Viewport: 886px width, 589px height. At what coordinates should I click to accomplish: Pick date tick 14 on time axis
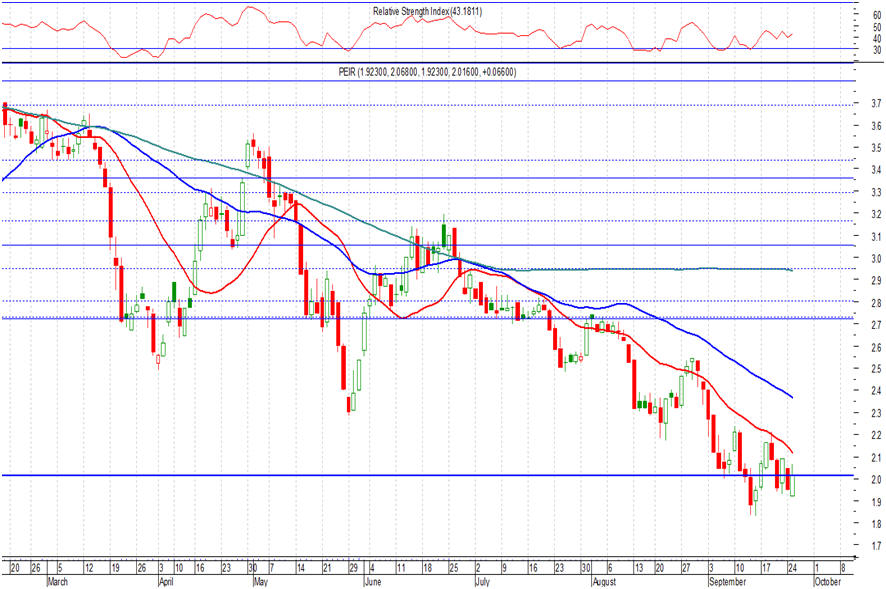pos(301,568)
